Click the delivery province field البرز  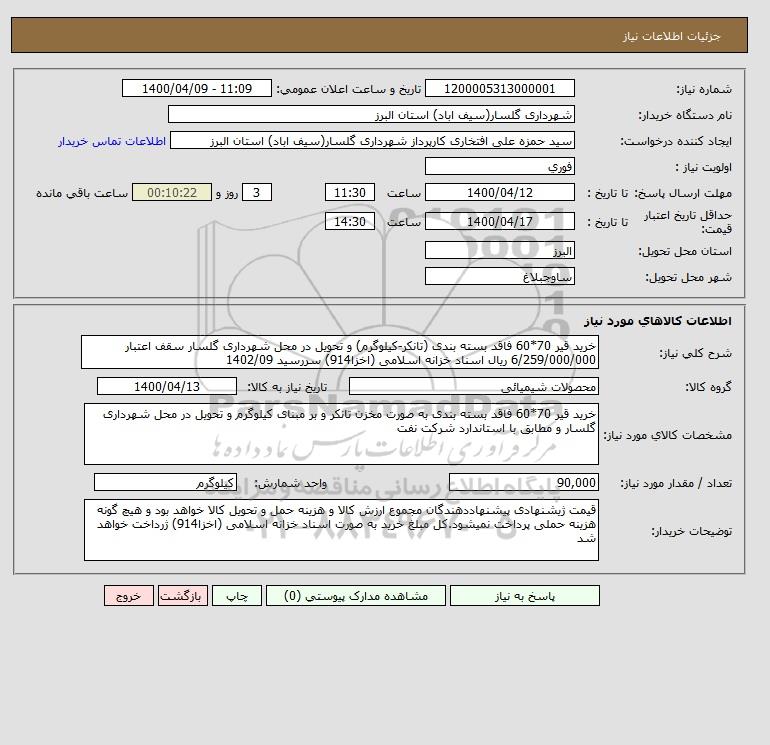click(x=499, y=250)
